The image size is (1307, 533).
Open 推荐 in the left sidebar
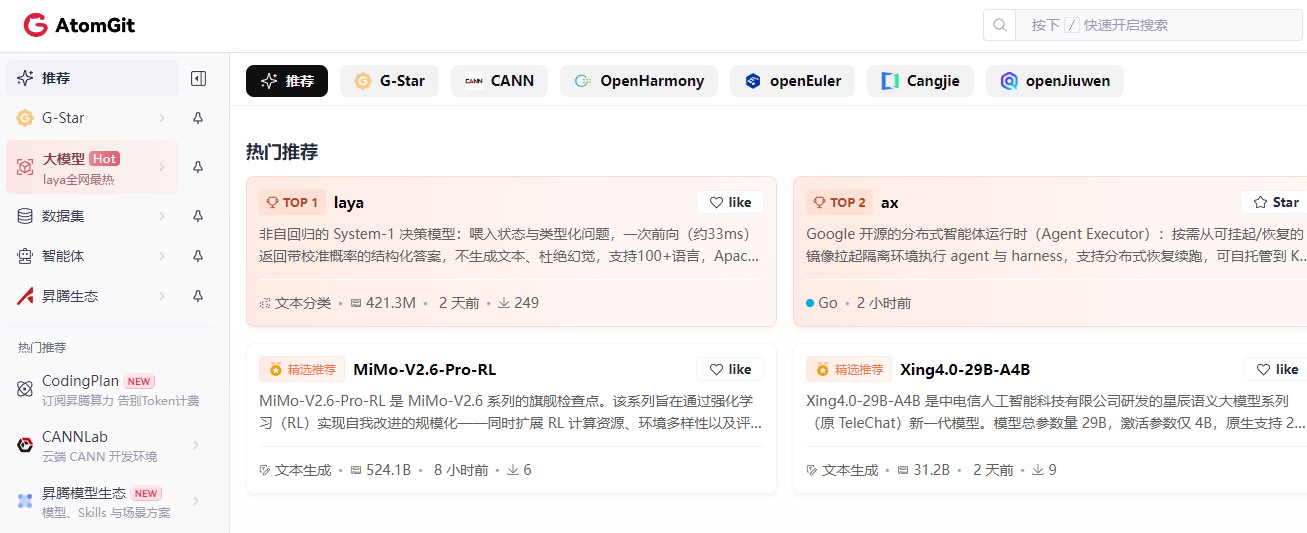pyautogui.click(x=92, y=78)
